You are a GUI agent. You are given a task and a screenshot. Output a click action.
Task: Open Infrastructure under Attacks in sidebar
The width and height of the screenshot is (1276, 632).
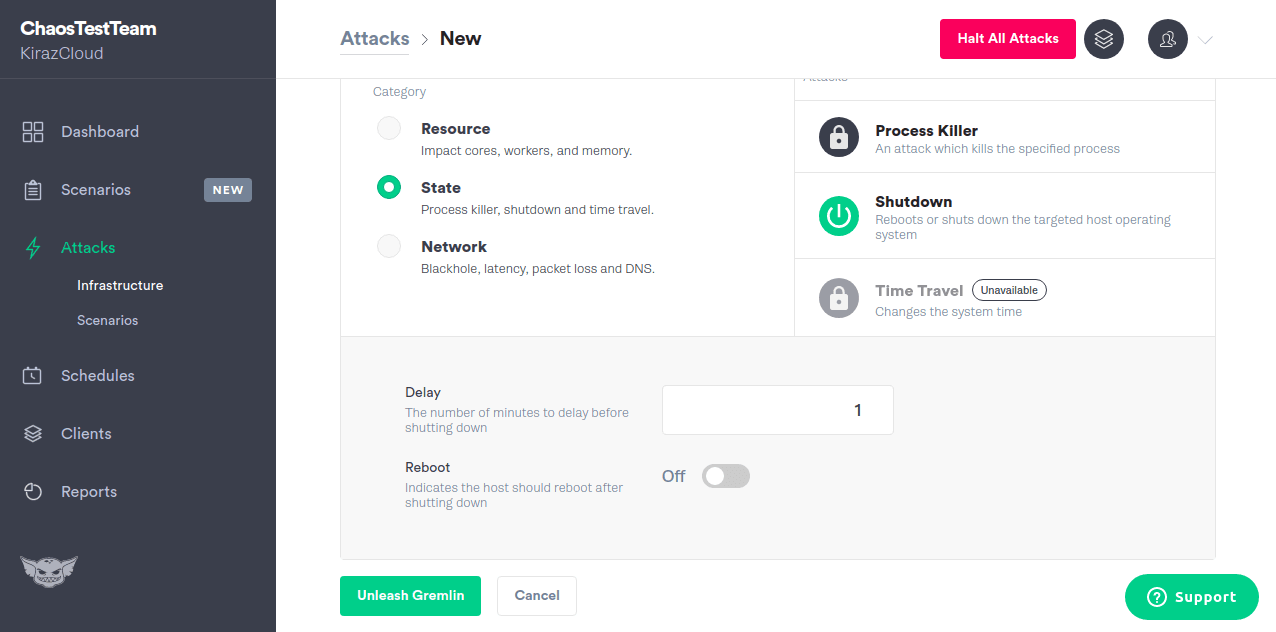[120, 285]
